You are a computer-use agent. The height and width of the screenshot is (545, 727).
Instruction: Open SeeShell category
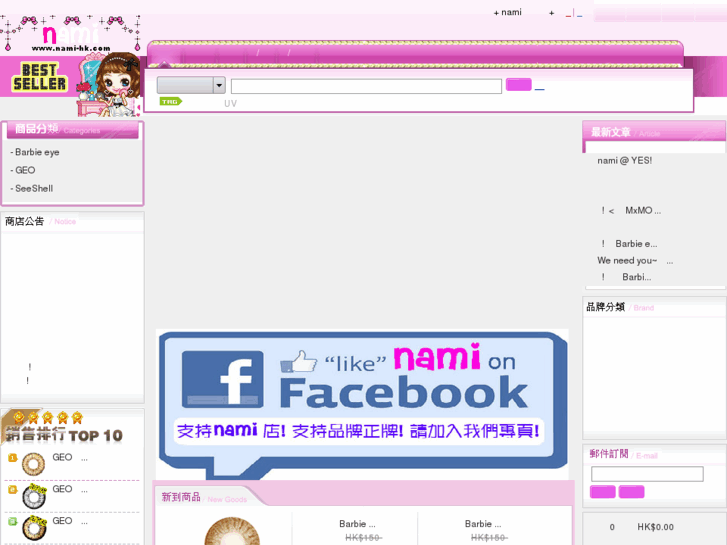point(34,188)
